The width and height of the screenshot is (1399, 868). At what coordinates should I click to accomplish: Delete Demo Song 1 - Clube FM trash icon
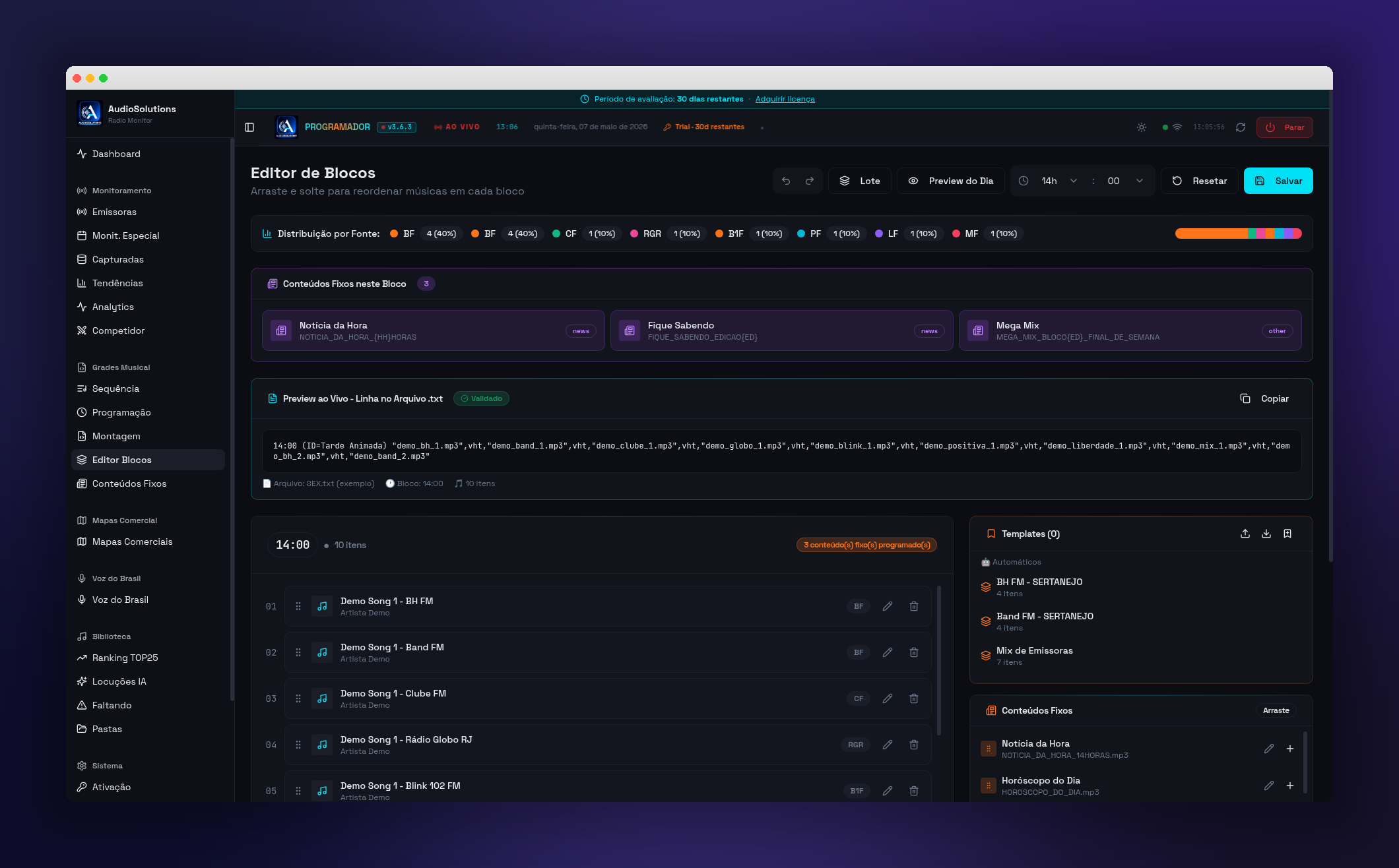[914, 698]
